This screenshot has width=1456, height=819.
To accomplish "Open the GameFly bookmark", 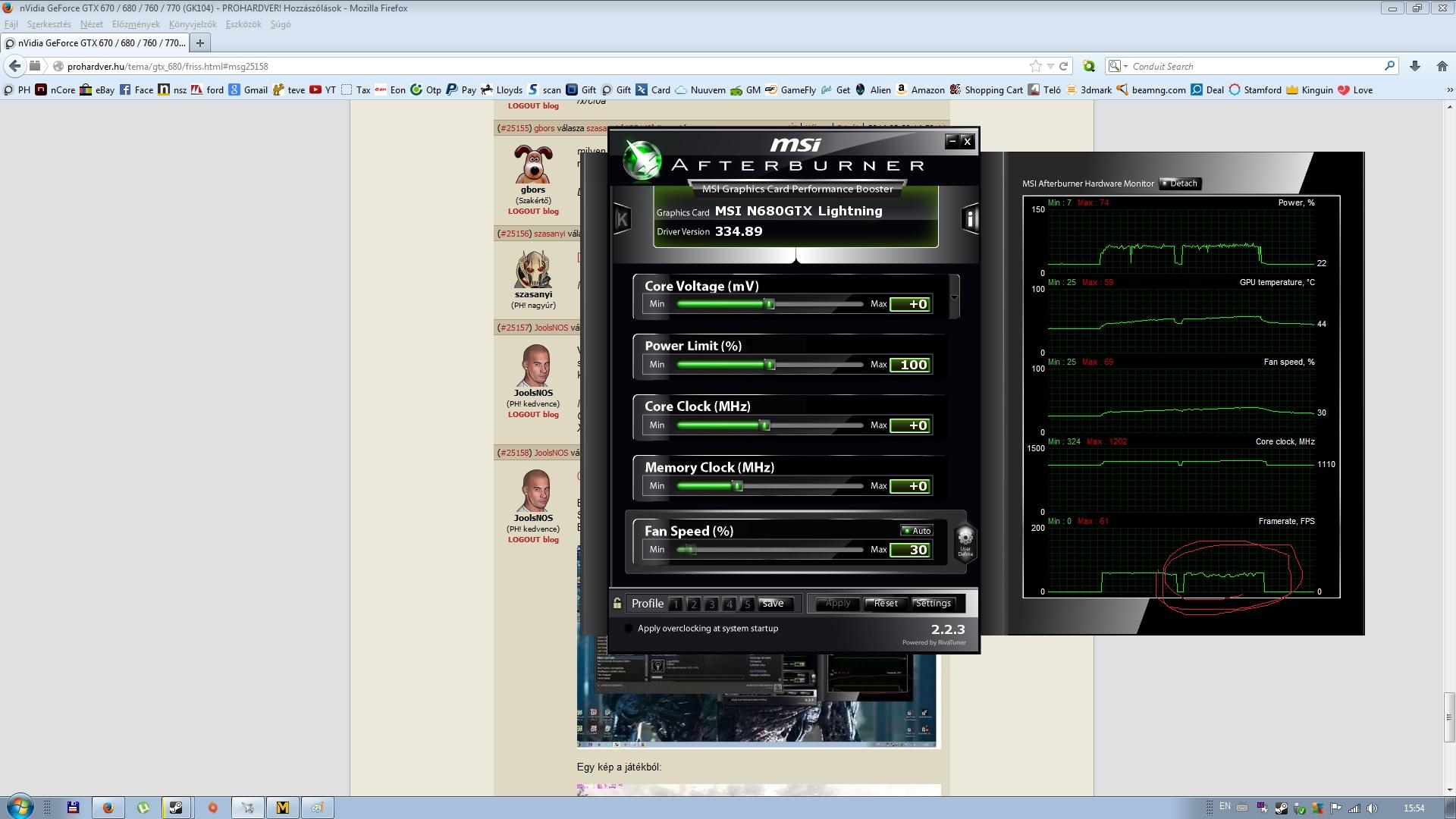I will [790, 89].
